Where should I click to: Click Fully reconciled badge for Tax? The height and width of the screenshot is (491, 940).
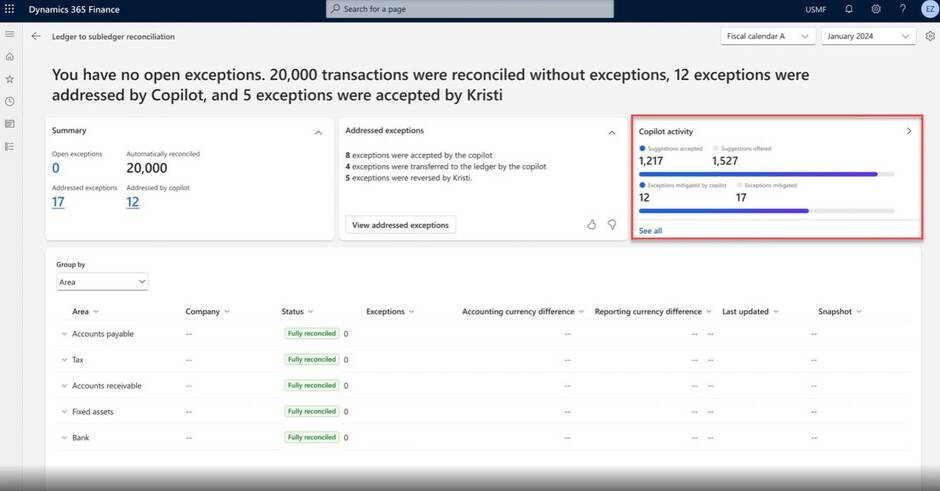312,359
